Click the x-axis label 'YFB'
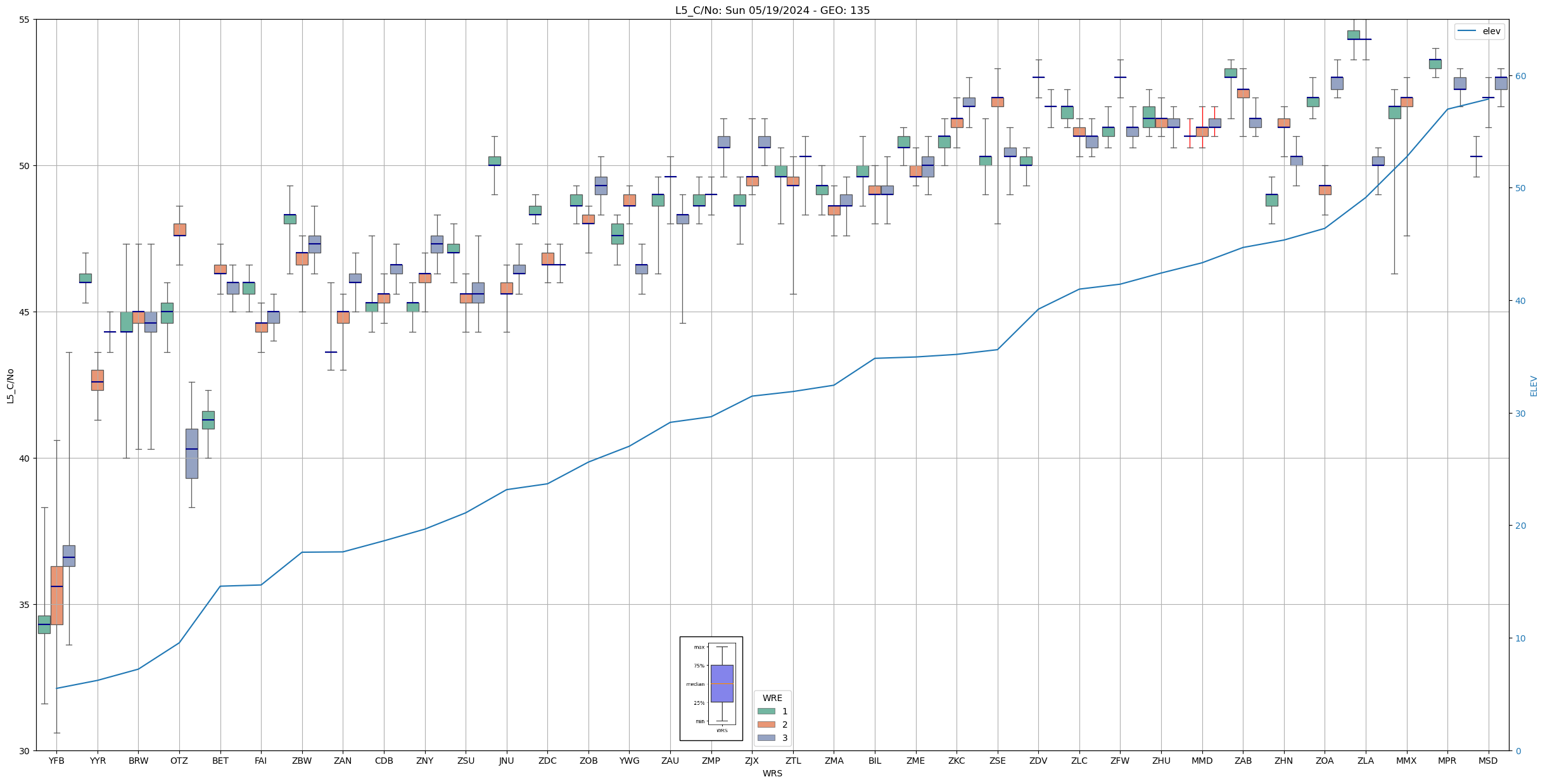This screenshot has width=1545, height=784. [x=56, y=761]
